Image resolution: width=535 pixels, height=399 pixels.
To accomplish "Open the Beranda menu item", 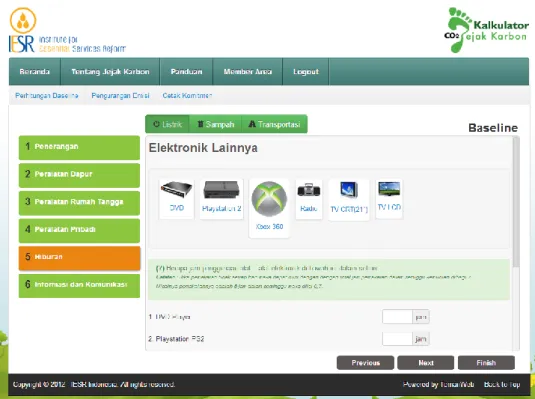I will (35, 72).
